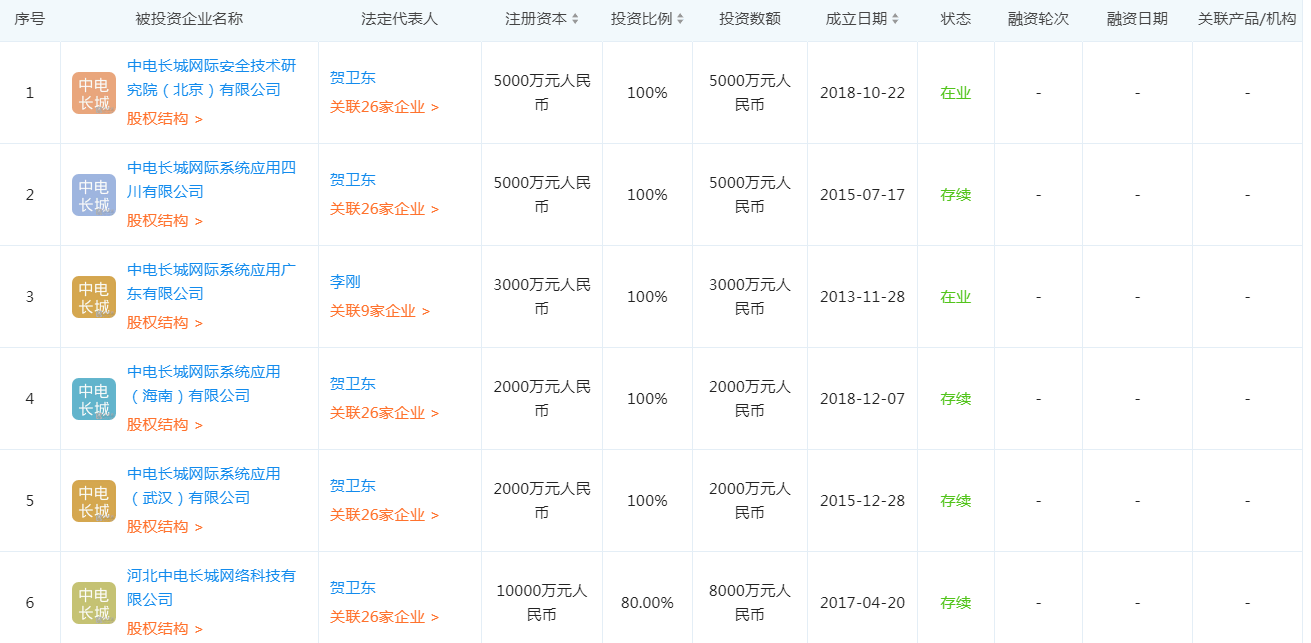Open 贺卫东's profile in the 河北 row
Screen dimensions: 1311x643
pos(353,588)
